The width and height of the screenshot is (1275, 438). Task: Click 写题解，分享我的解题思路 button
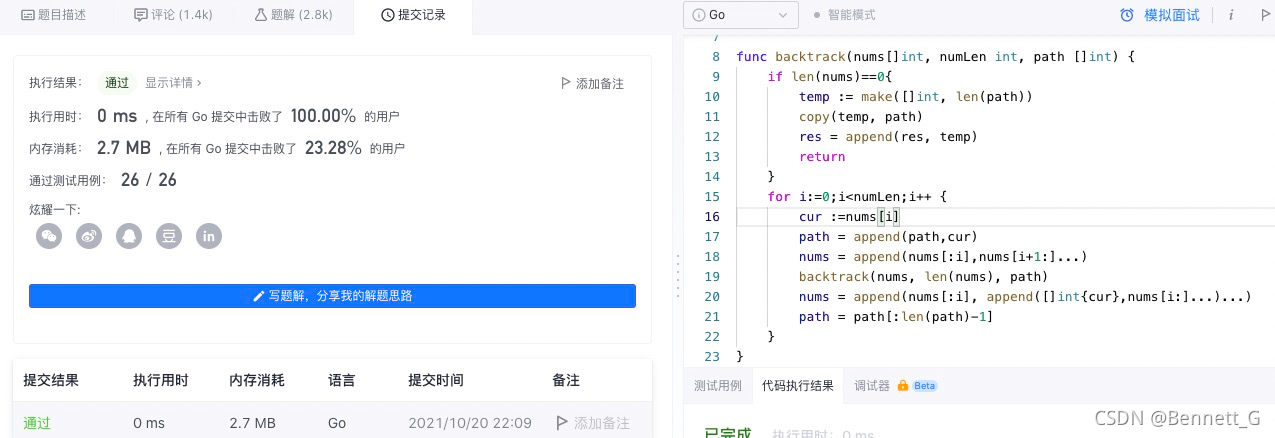332,296
